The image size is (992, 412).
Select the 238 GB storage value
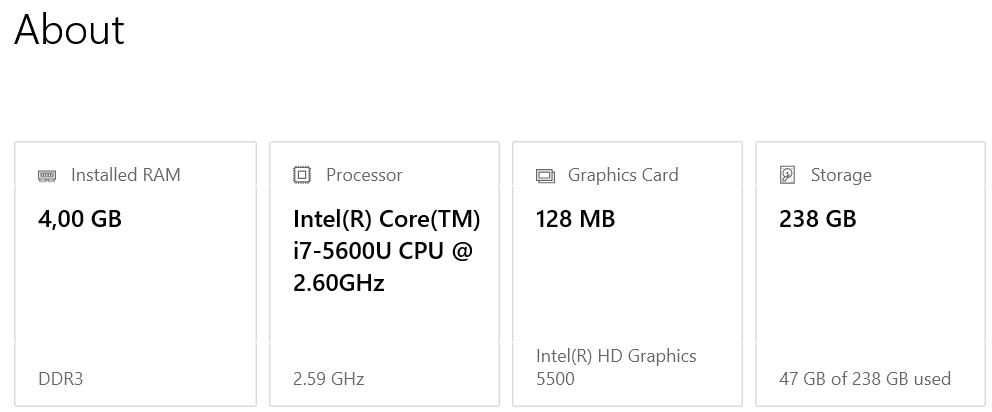817,219
